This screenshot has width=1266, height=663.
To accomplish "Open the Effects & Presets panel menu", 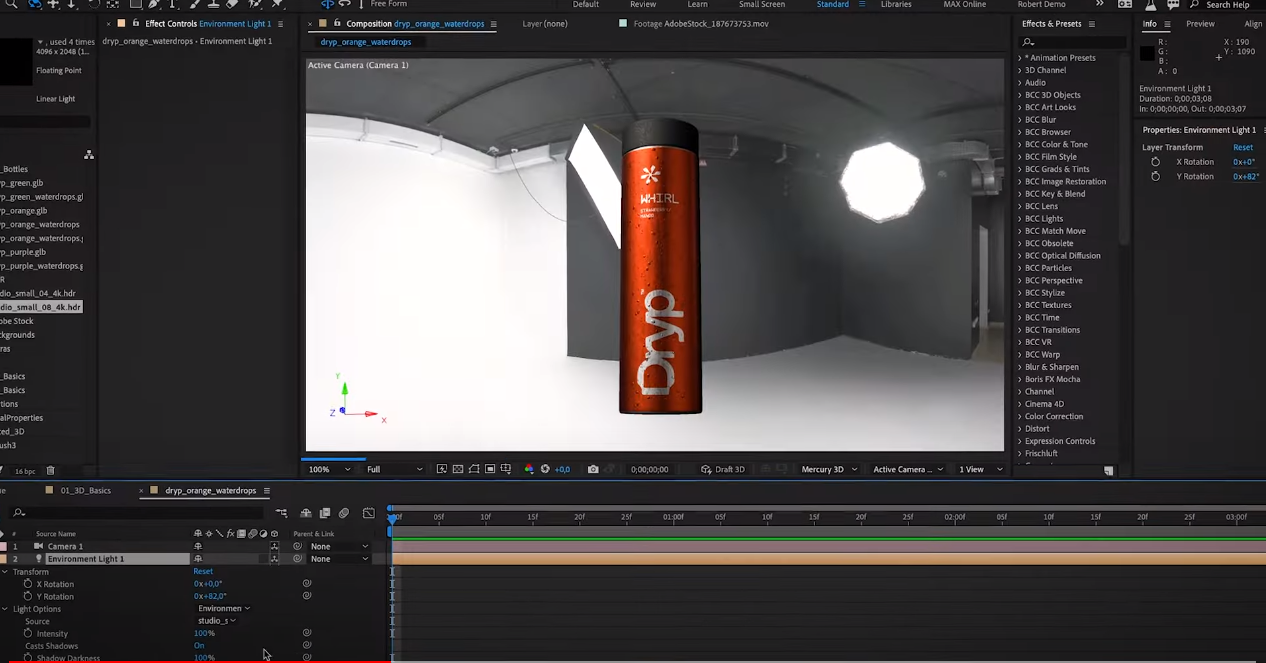I will click(1091, 24).
